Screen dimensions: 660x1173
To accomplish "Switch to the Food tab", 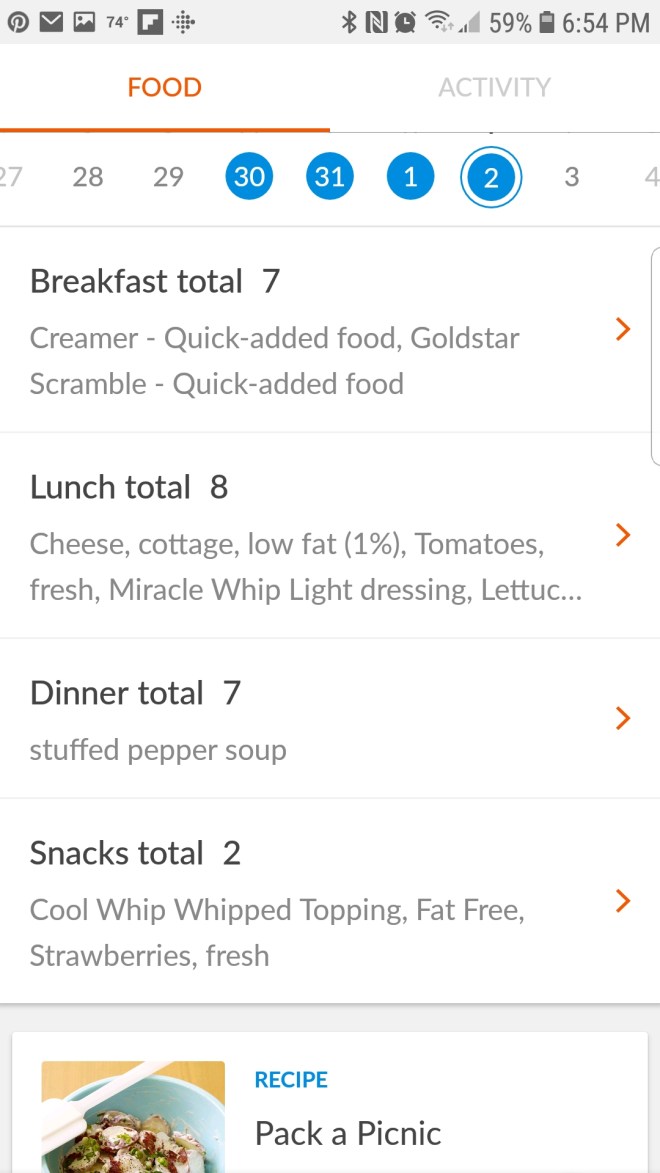I will [x=164, y=88].
